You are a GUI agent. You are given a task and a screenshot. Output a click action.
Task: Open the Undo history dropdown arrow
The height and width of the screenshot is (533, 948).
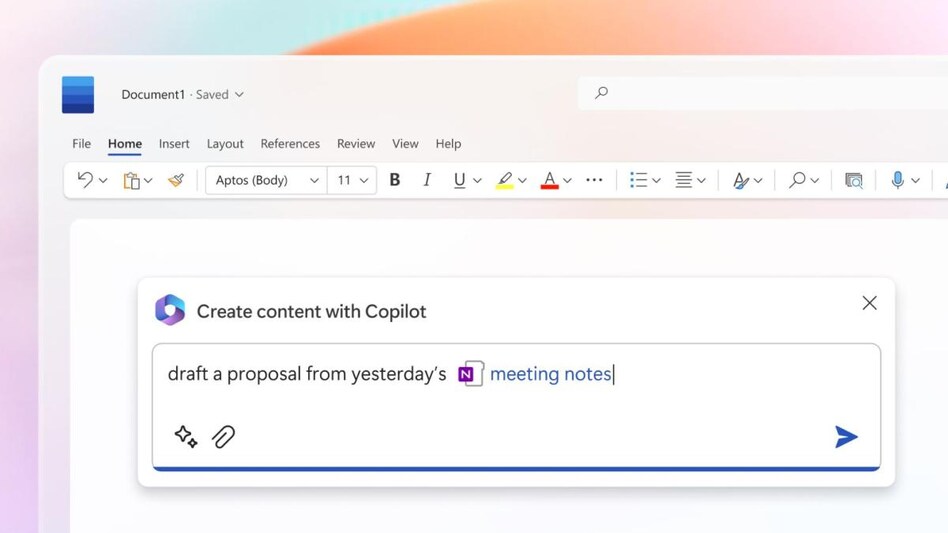click(x=103, y=180)
